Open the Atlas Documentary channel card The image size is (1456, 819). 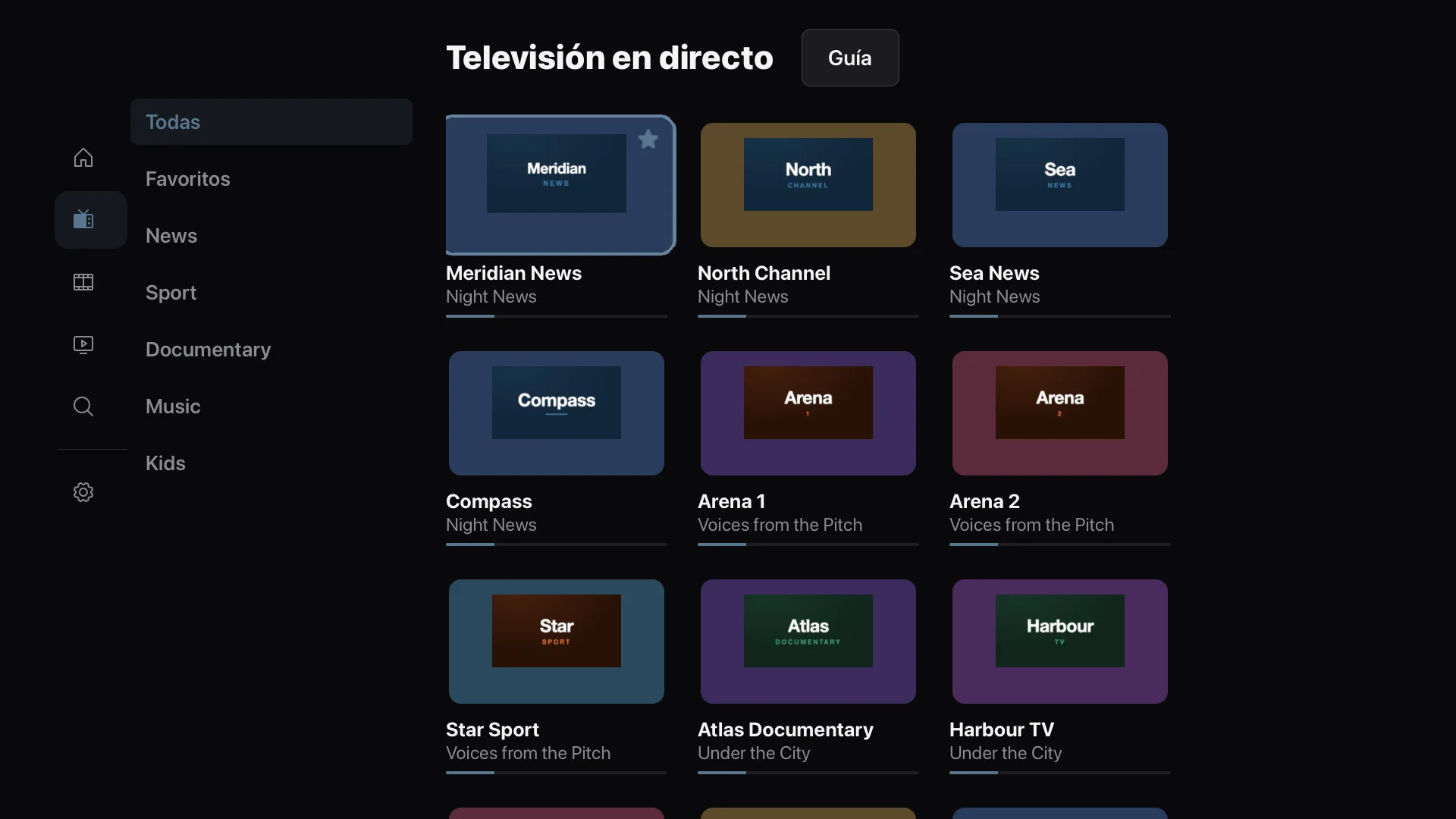[x=808, y=642]
